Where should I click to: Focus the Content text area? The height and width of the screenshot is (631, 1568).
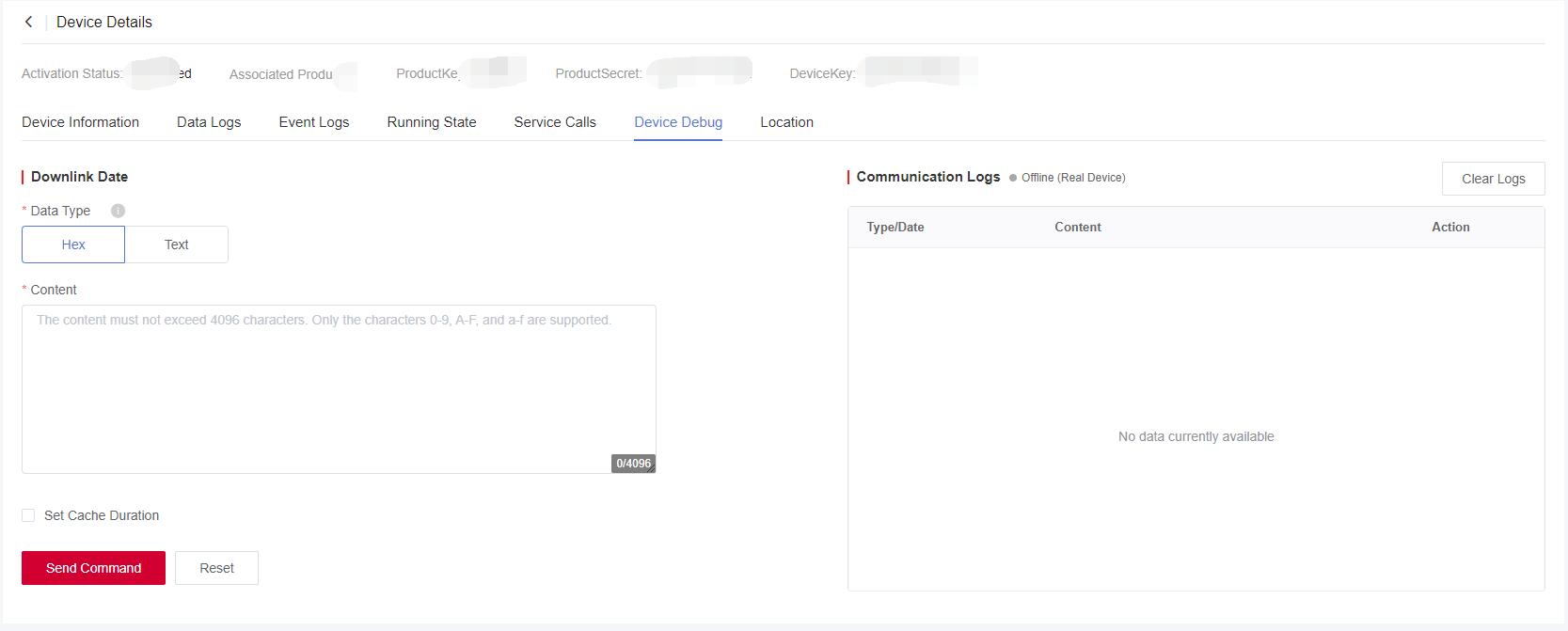(x=339, y=388)
